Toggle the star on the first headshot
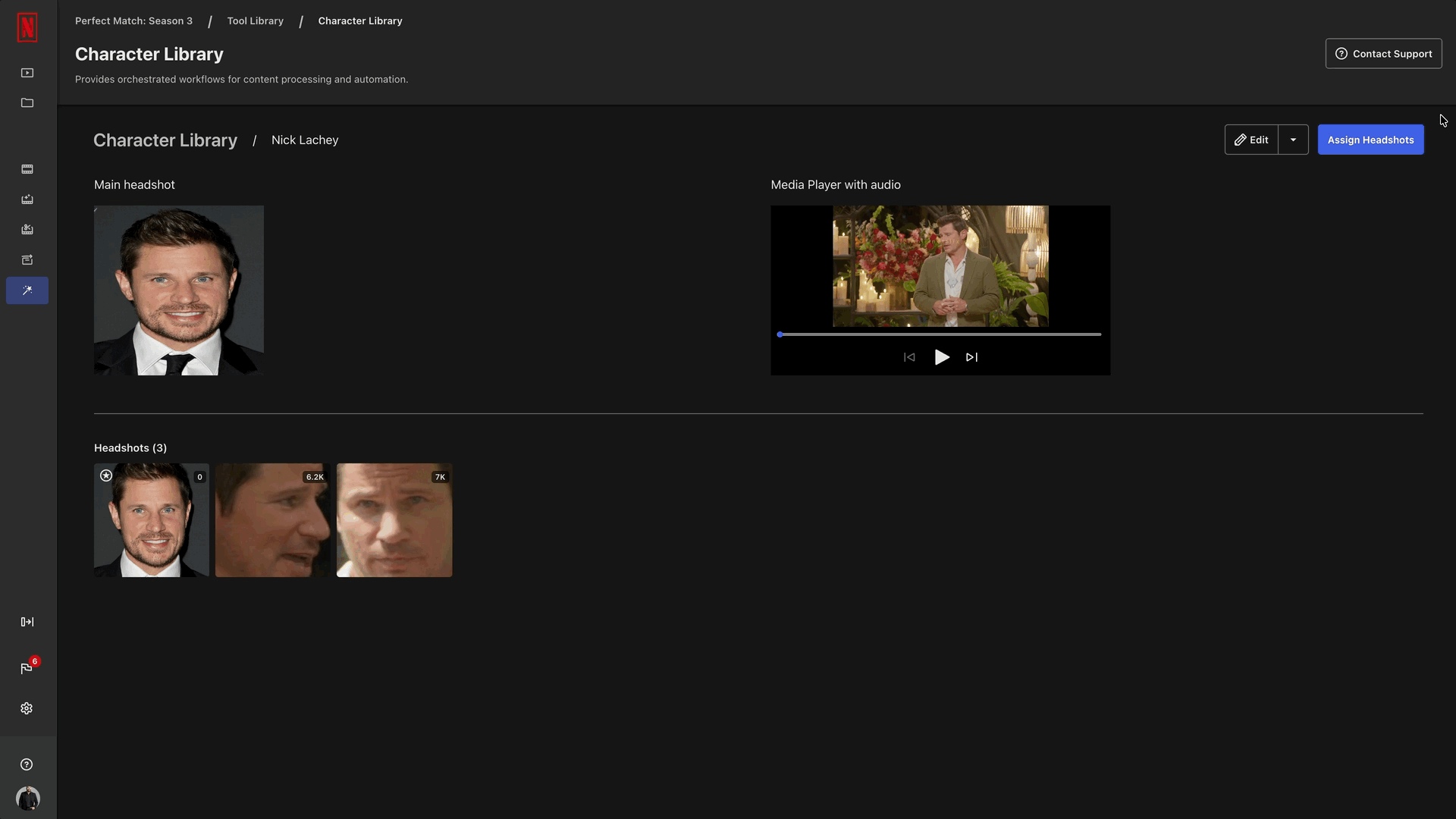Image resolution: width=1456 pixels, height=819 pixels. coord(106,475)
